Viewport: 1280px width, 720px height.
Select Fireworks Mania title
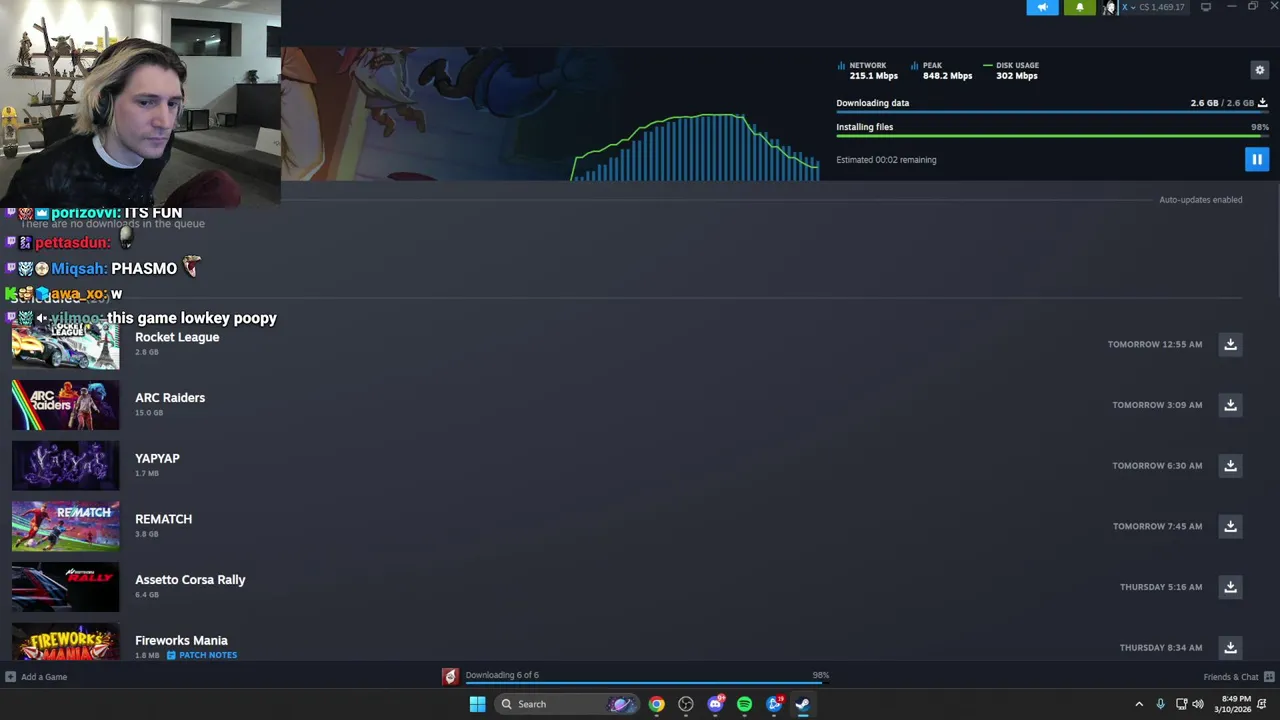coord(181,640)
